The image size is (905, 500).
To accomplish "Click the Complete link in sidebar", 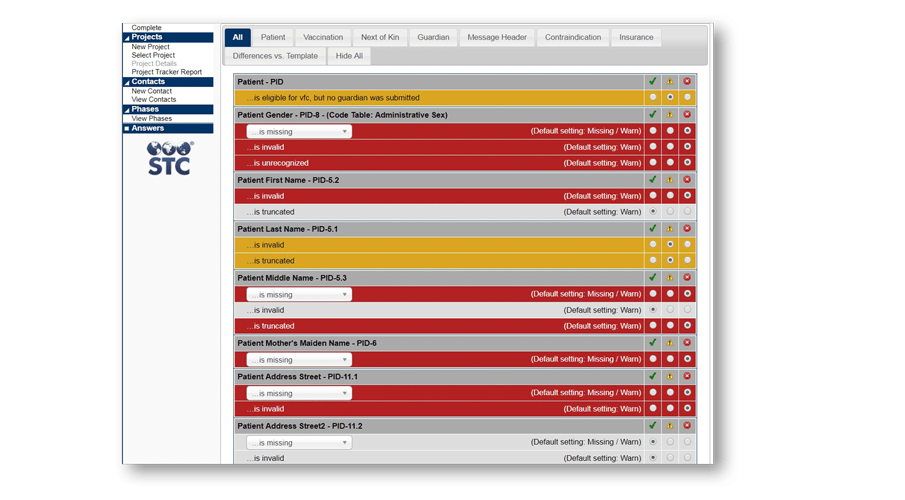I will pyautogui.click(x=147, y=28).
